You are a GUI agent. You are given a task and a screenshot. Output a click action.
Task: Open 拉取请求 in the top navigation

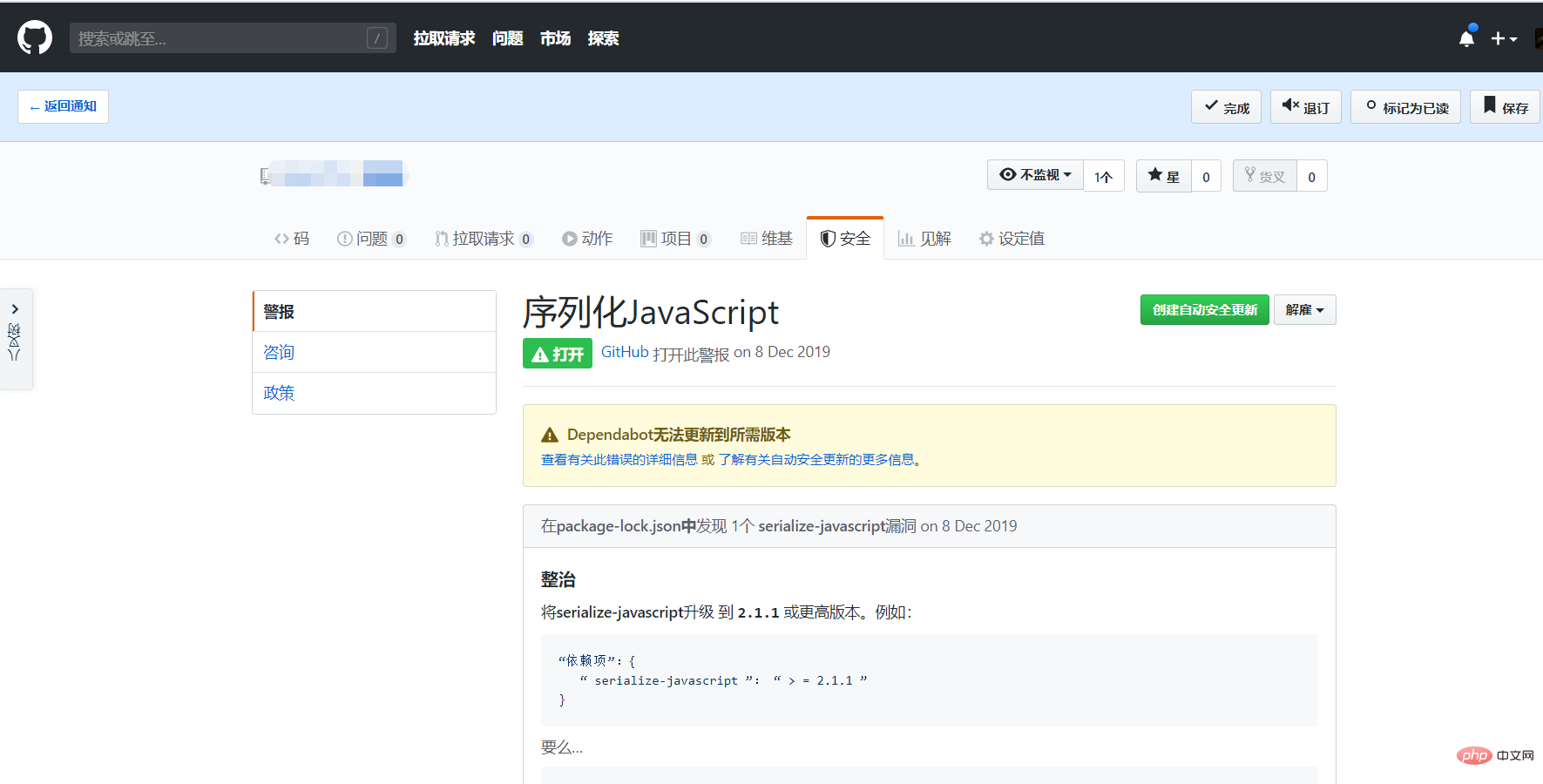tap(444, 38)
